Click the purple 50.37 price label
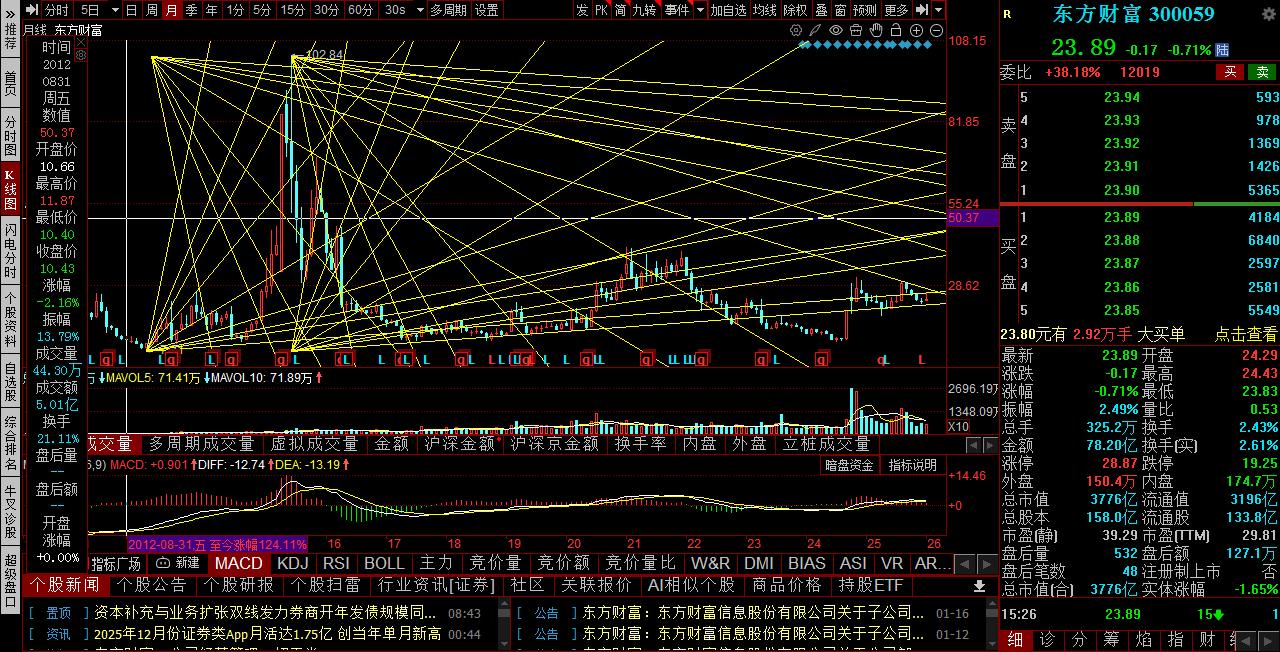The image size is (1280, 652). [x=971, y=218]
